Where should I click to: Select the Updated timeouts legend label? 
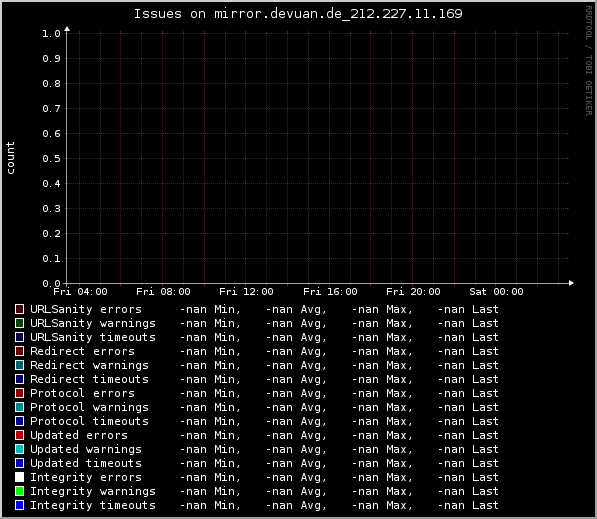point(86,463)
